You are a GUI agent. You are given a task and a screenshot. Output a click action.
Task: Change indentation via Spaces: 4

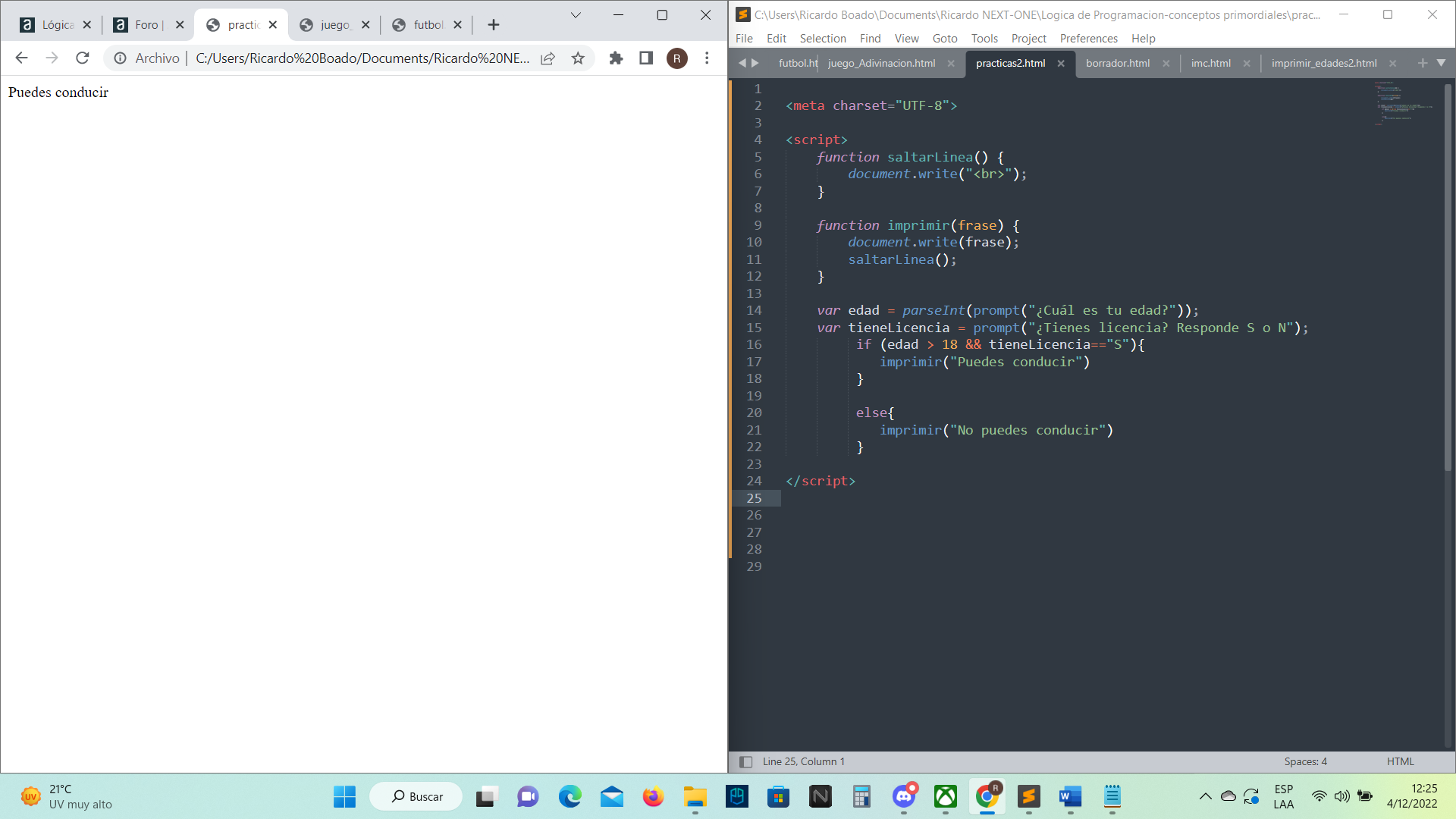click(1305, 762)
